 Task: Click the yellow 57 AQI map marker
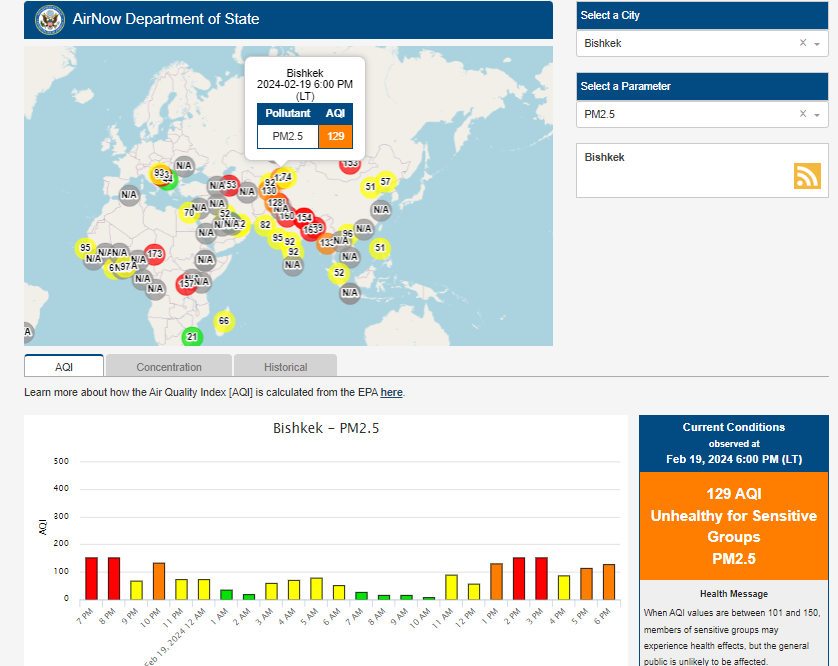point(385,182)
